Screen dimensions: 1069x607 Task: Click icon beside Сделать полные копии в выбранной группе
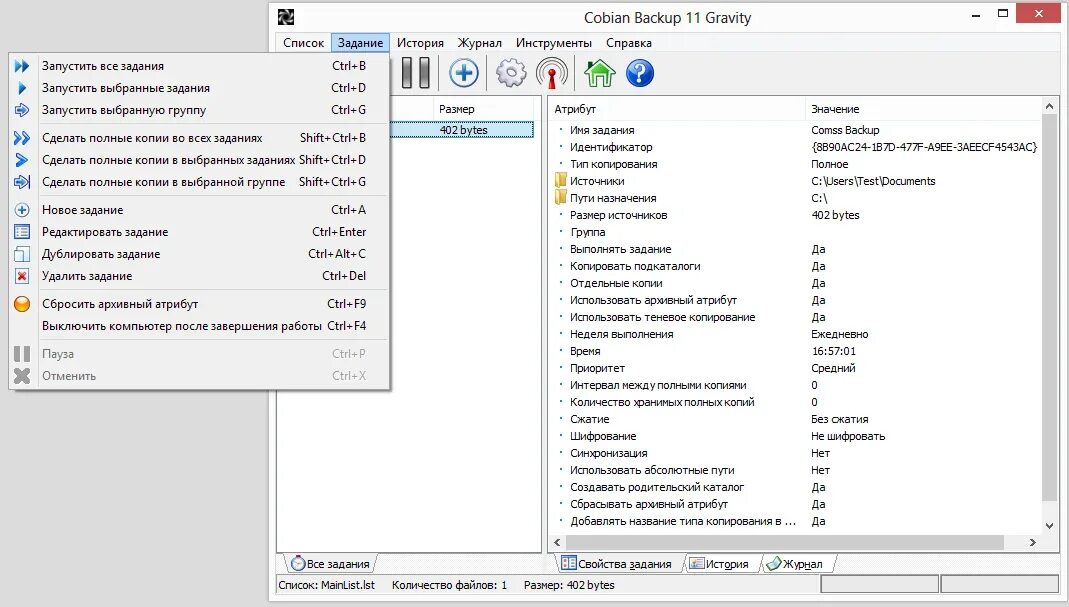tap(22, 181)
